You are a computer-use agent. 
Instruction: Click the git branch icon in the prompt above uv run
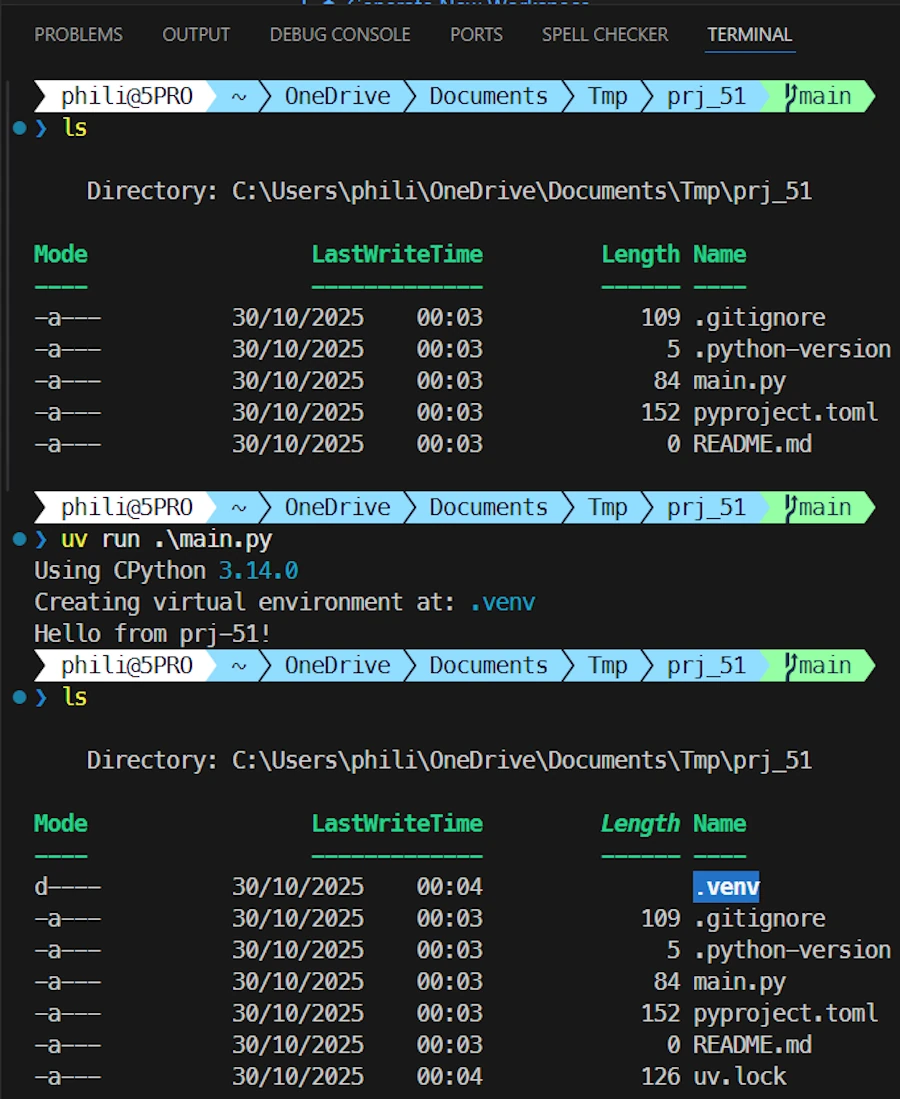(x=791, y=507)
